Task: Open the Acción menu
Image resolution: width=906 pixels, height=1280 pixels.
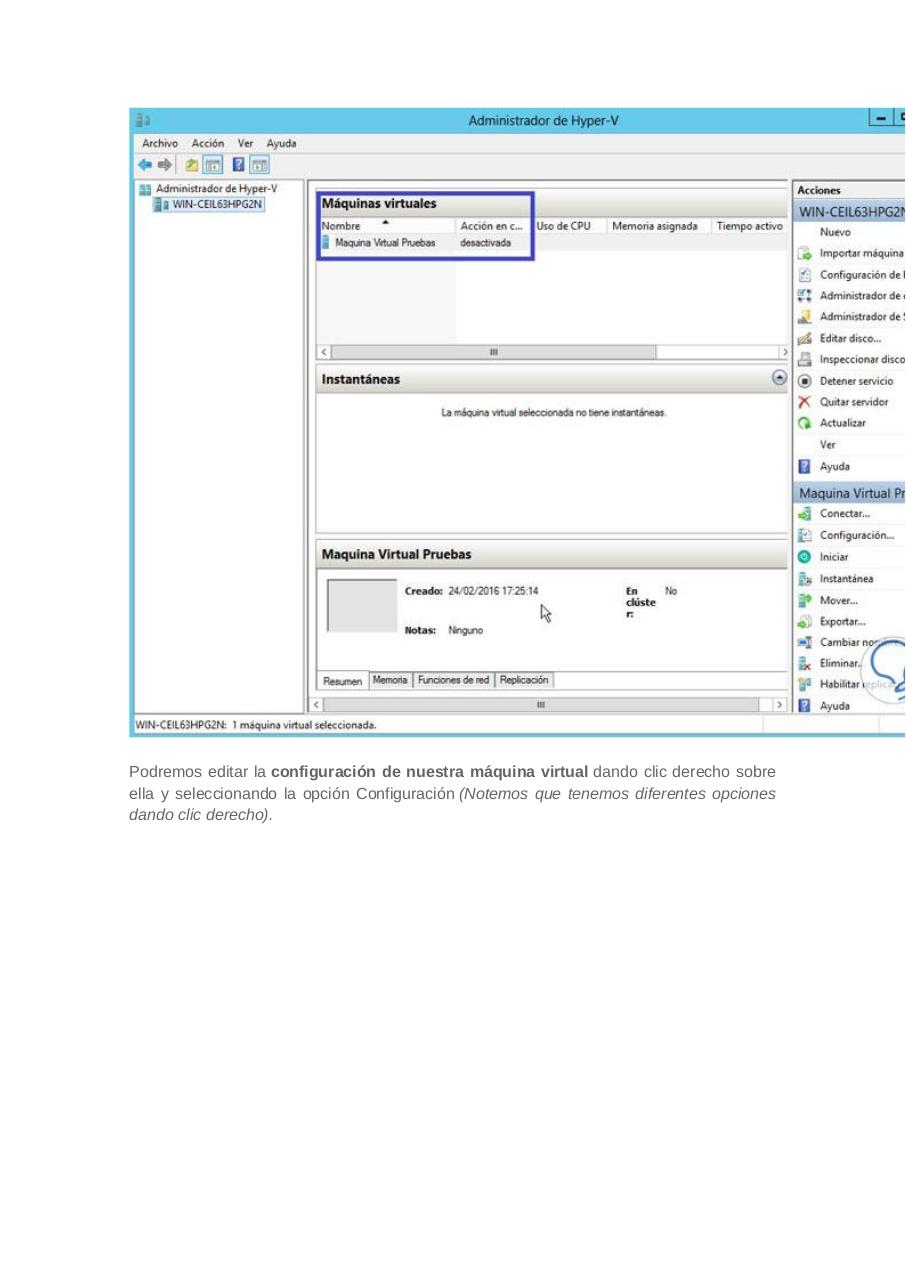Action: coord(207,143)
